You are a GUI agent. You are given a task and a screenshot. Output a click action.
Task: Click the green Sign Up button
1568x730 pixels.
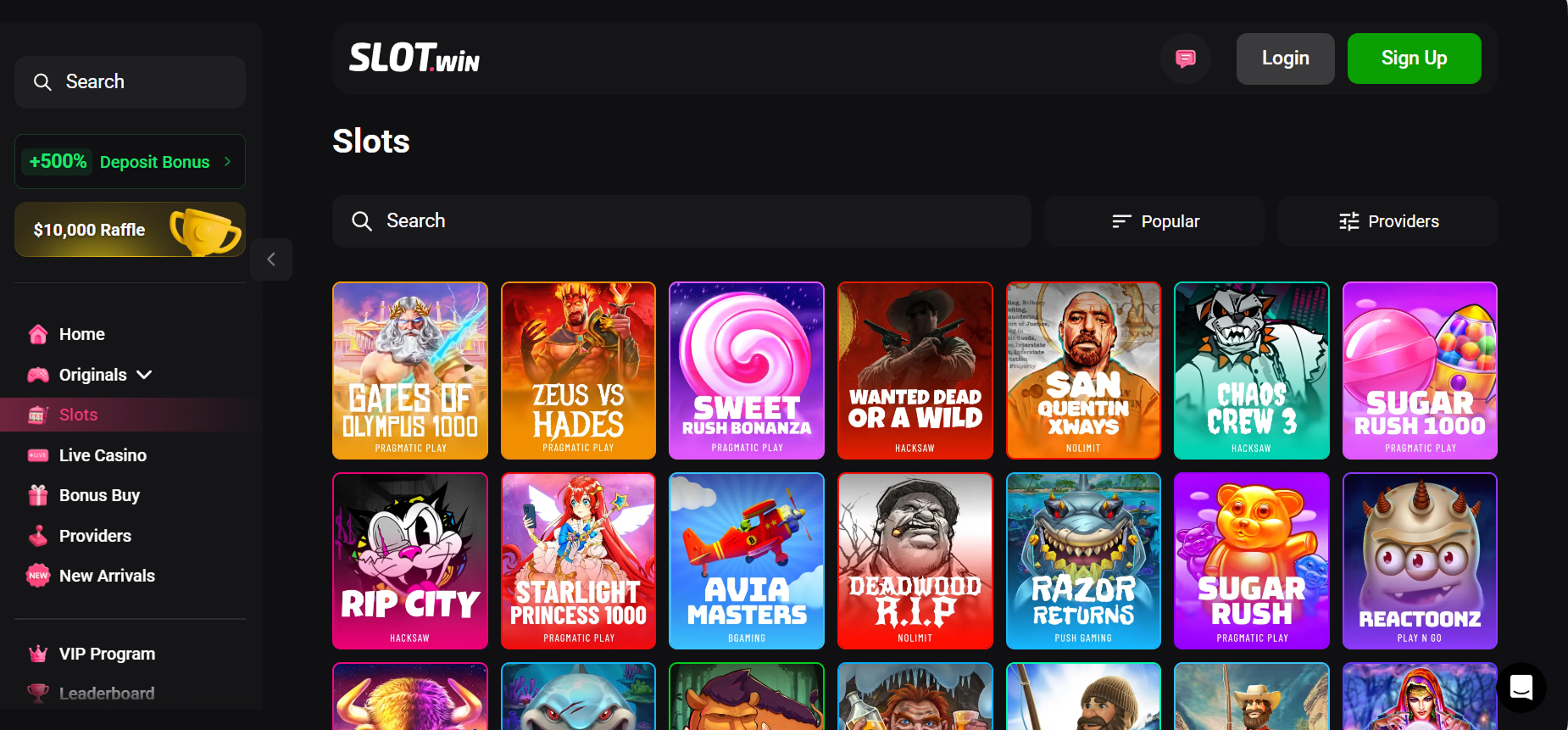coord(1414,59)
